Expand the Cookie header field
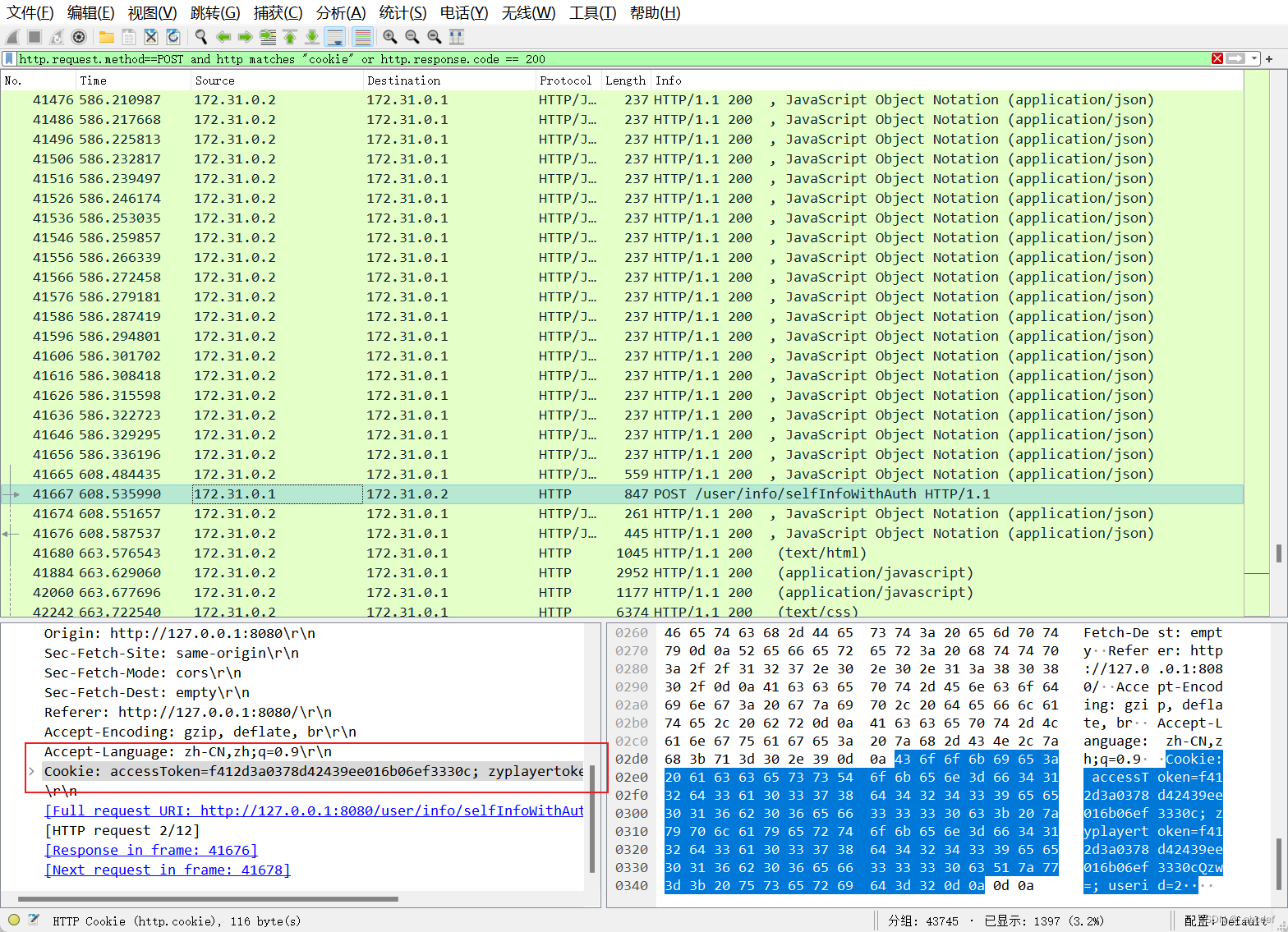The width and height of the screenshot is (1288, 932). (31, 771)
